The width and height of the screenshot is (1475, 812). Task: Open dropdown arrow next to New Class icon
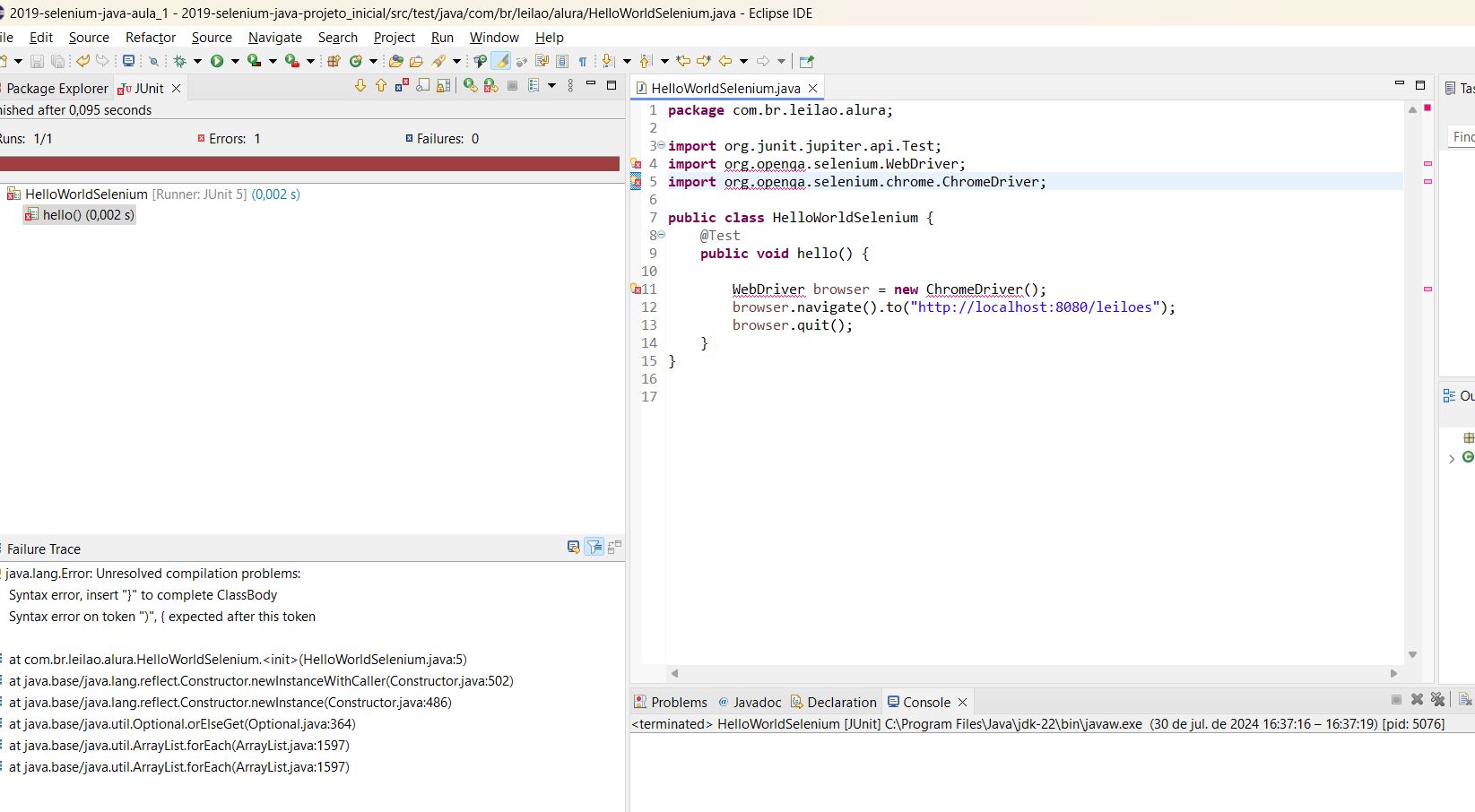tap(373, 61)
